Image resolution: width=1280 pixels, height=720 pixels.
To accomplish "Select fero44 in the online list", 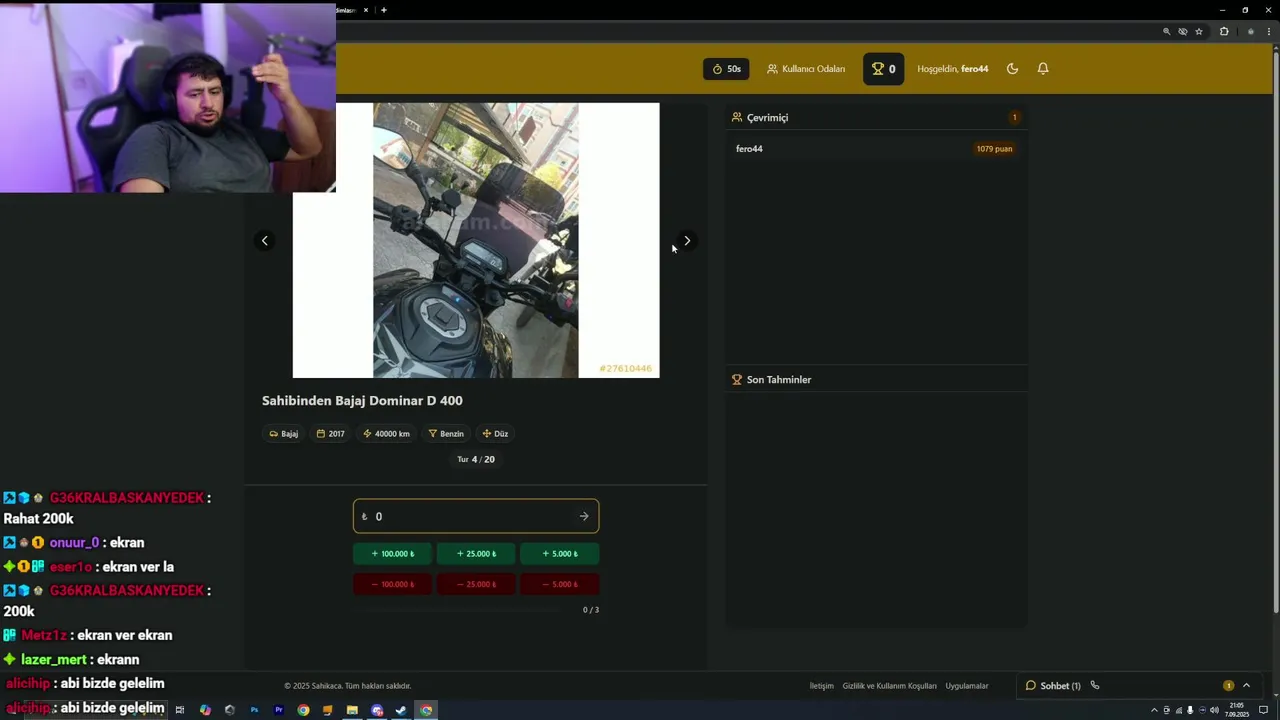I will pos(749,149).
